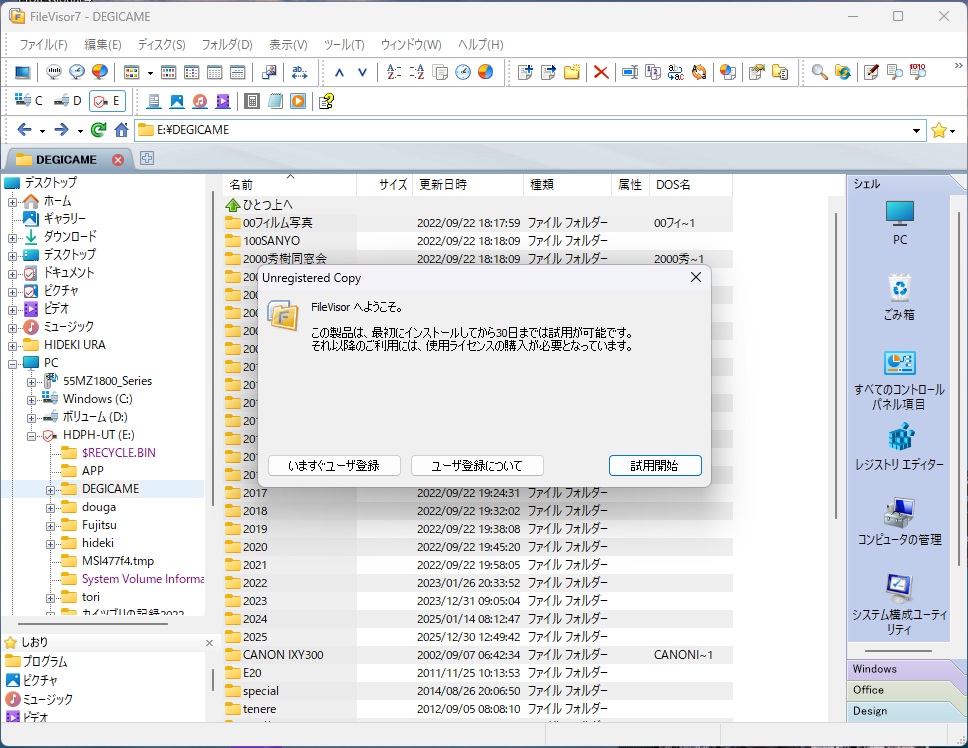Expand the douga folder tree node
This screenshot has height=748, width=968.
click(50, 507)
